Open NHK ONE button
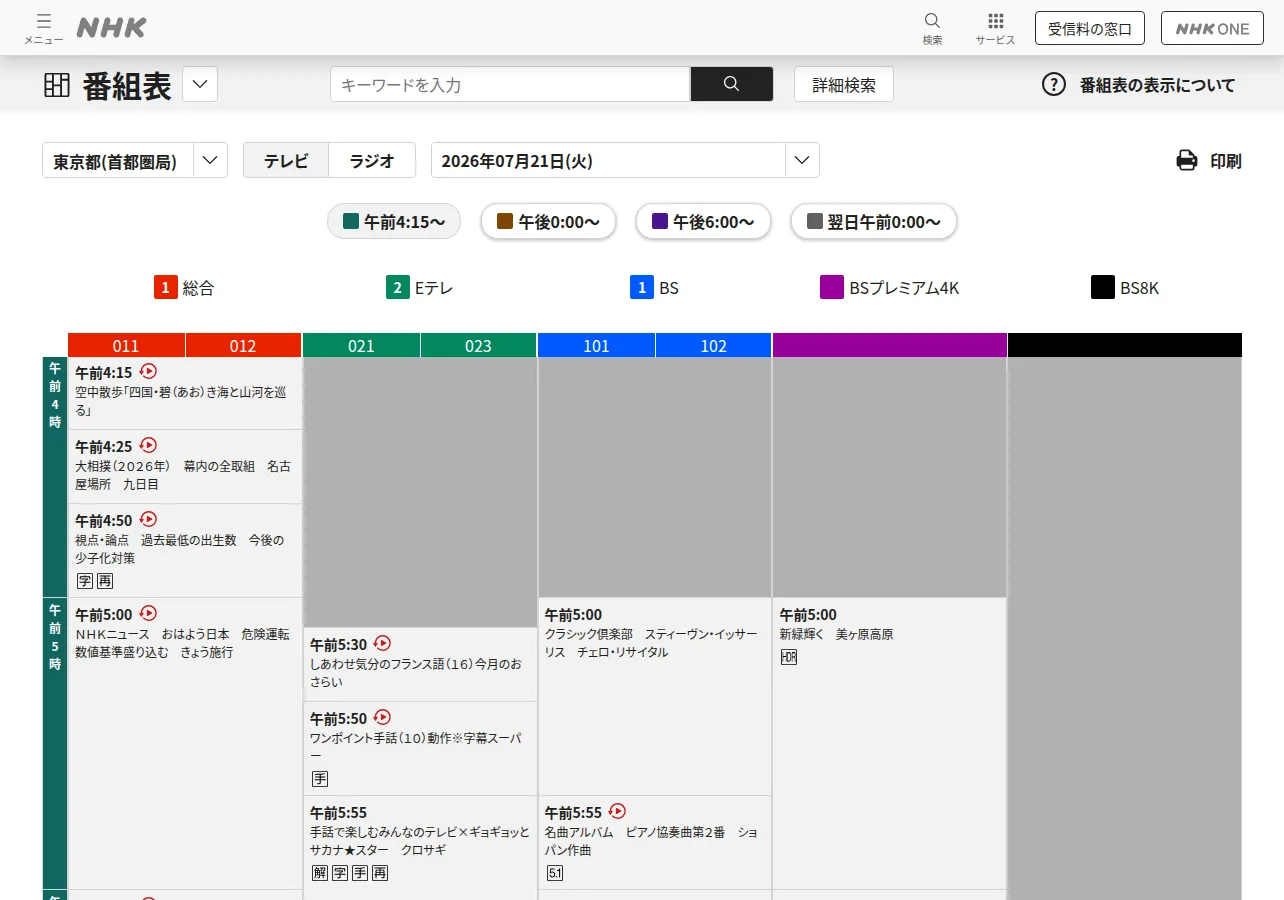The height and width of the screenshot is (900, 1284). [1212, 28]
